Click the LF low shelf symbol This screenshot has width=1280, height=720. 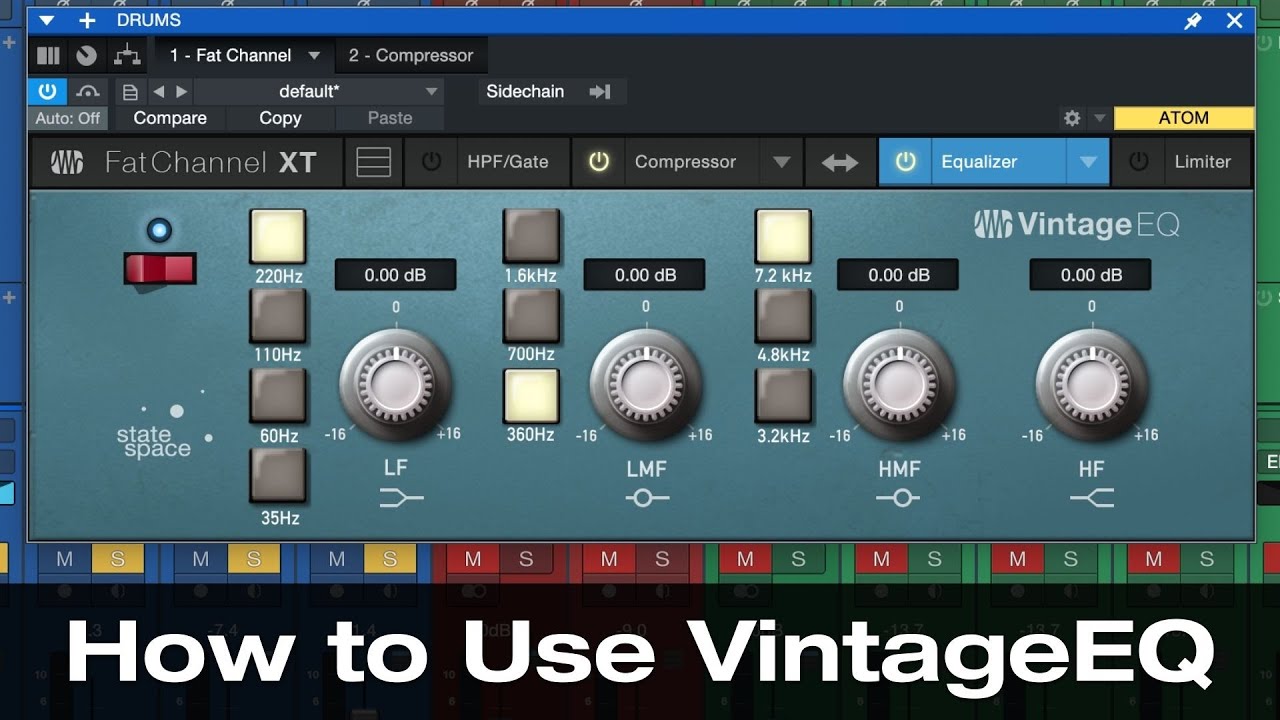(x=401, y=497)
